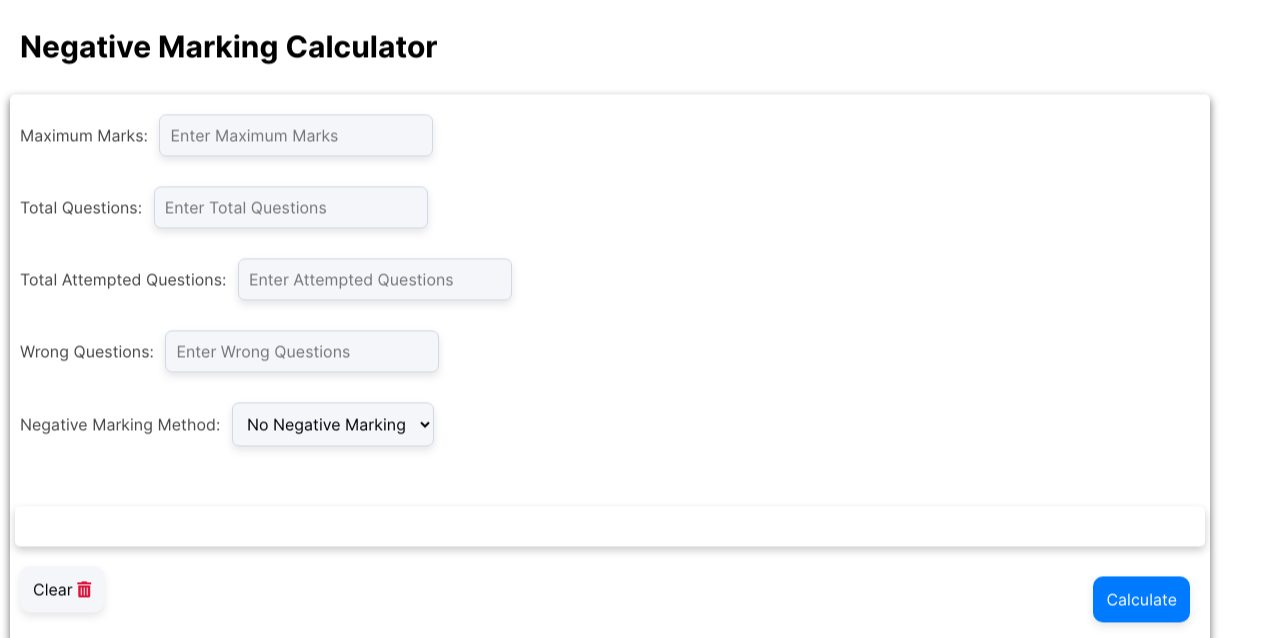The image size is (1280, 638).
Task: Click the dropdown chevron arrow of marking method
Action: [423, 425]
